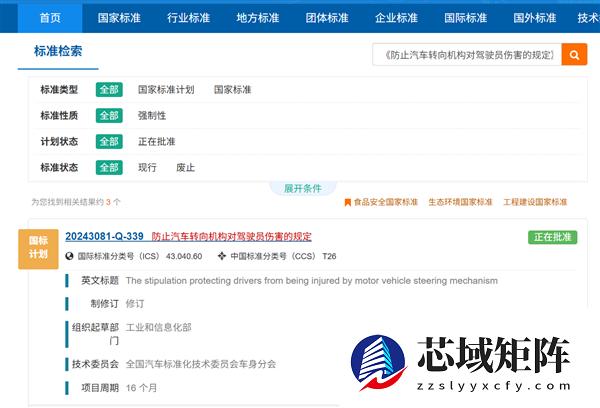
Task: Filter by 国家标准计划 type
Action: click(166, 90)
